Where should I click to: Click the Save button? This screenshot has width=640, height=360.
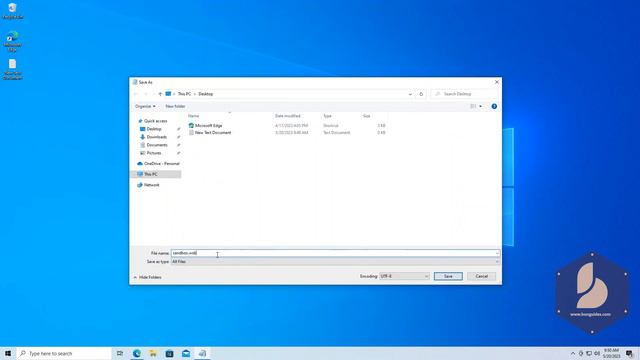click(448, 276)
